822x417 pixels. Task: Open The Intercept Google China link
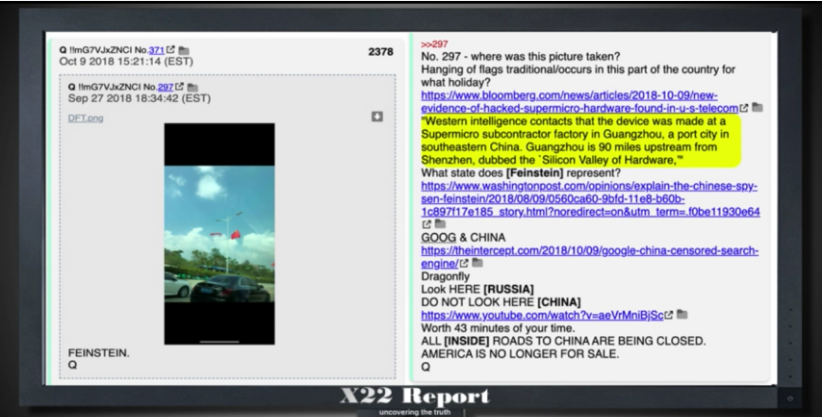(x=590, y=257)
